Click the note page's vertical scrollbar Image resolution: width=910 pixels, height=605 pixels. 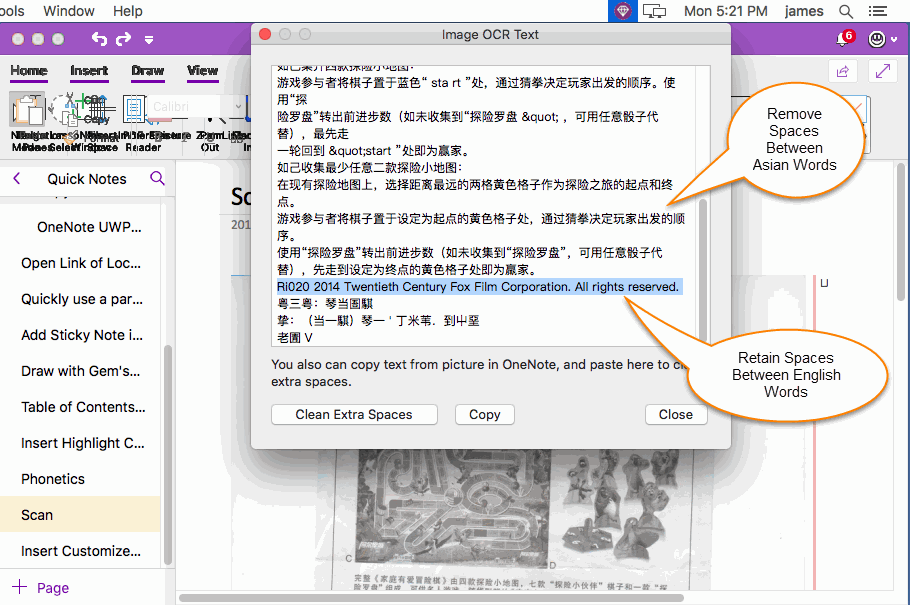click(901, 233)
